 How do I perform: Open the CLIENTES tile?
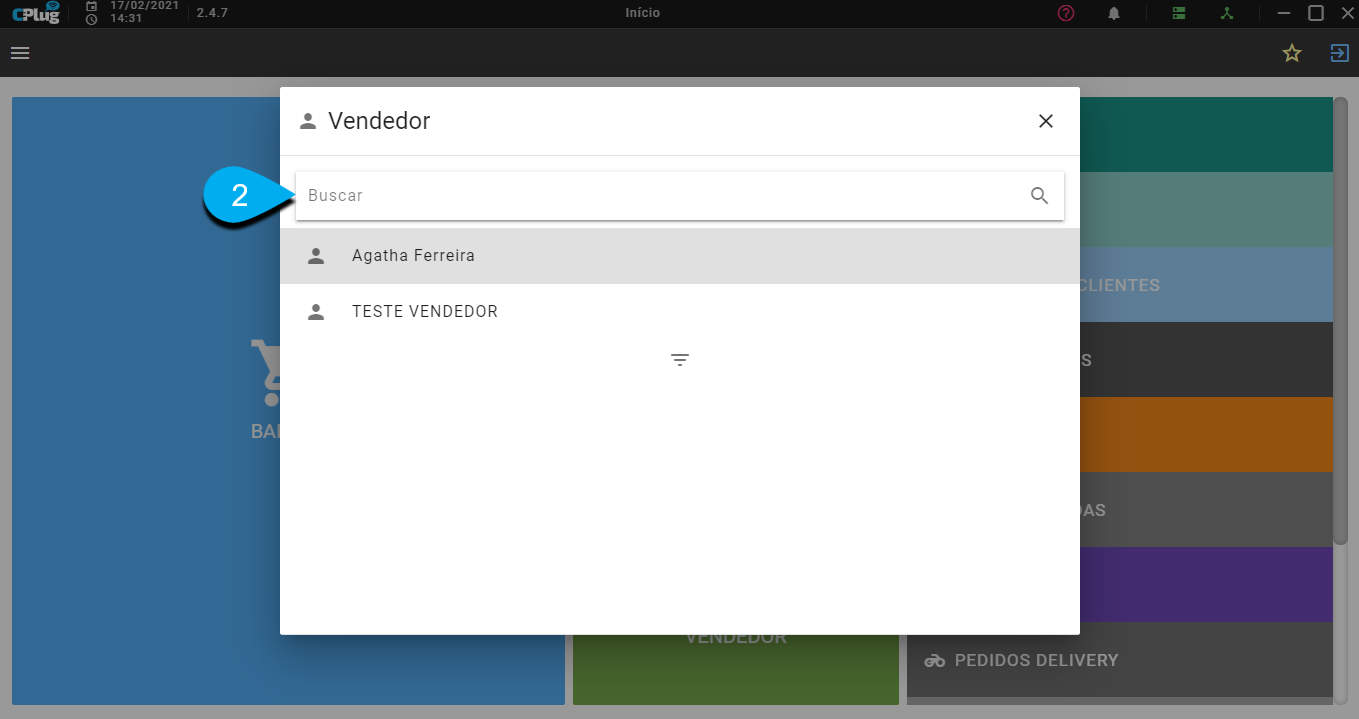click(x=1207, y=285)
